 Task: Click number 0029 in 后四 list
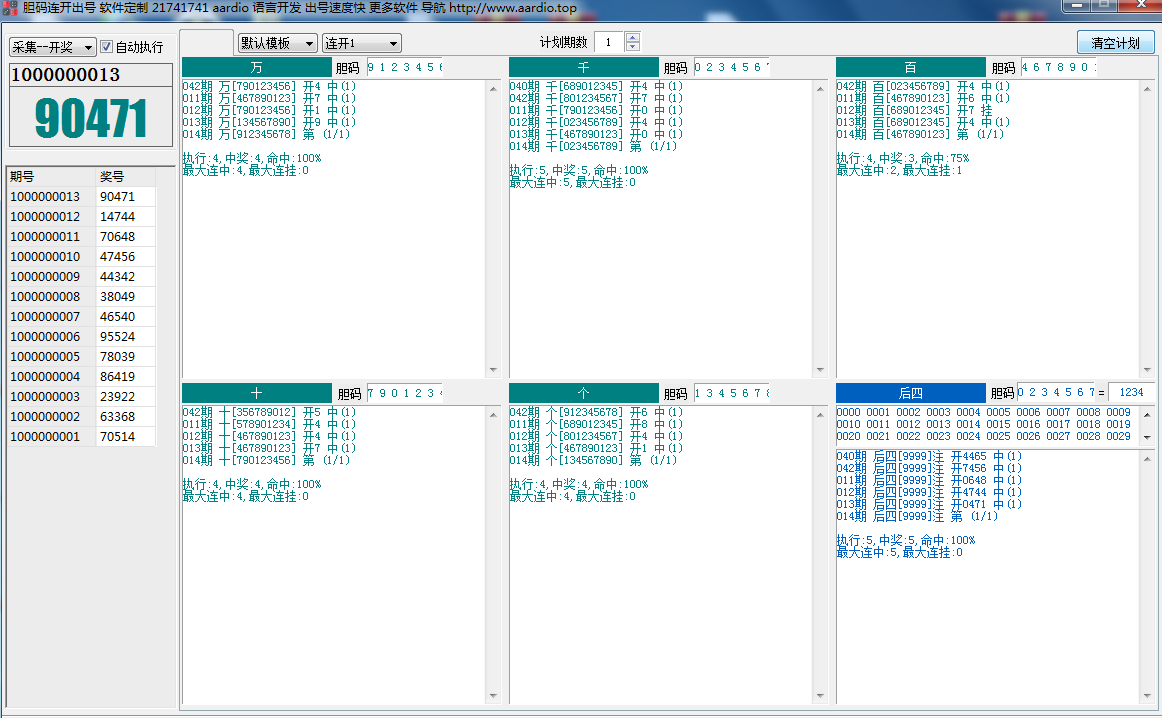[1118, 436]
